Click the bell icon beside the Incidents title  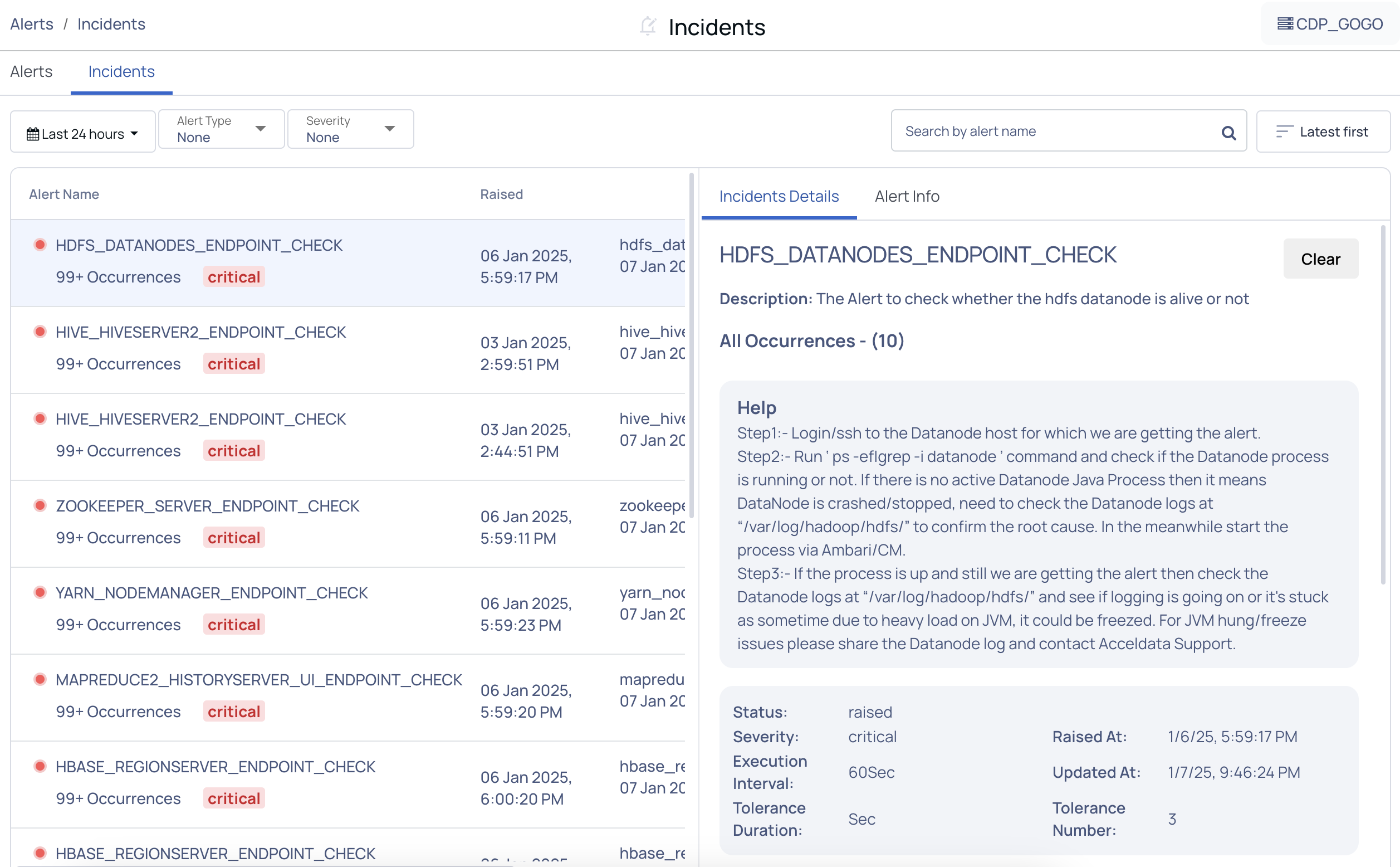tap(648, 26)
